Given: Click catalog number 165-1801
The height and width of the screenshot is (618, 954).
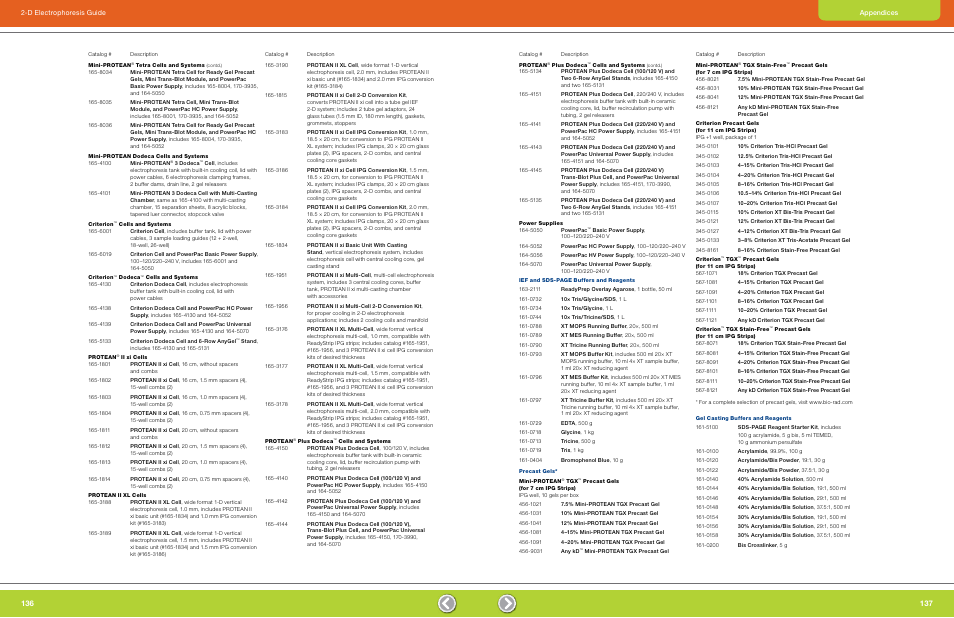Looking at the screenshot, I should click(x=100, y=364).
